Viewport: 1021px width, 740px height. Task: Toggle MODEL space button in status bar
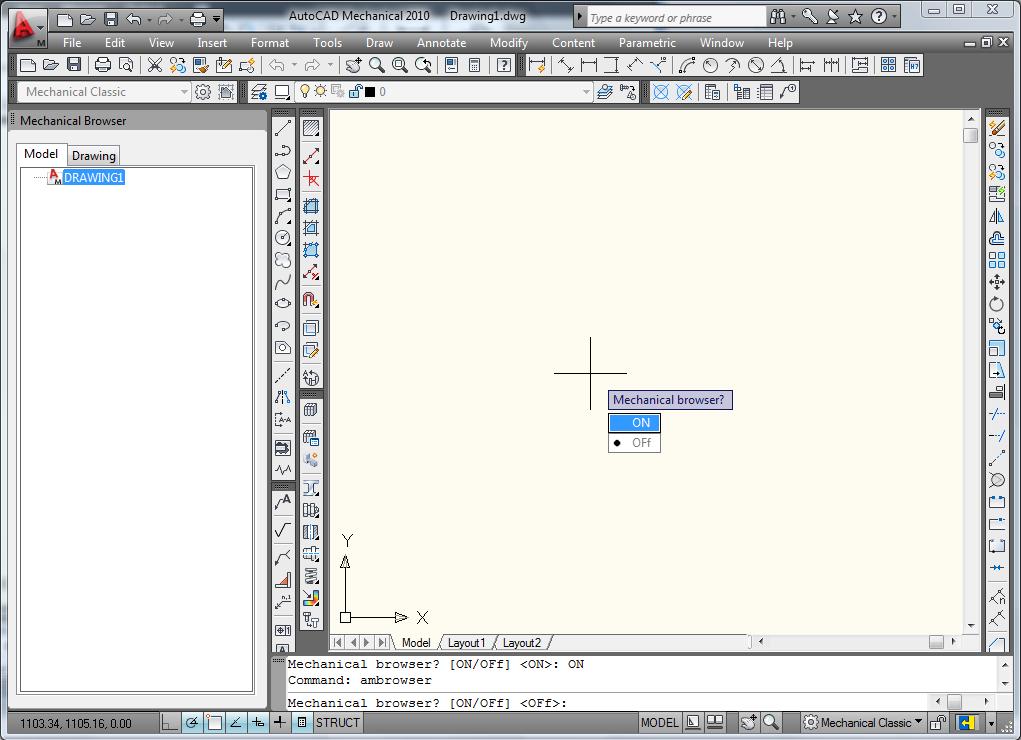pos(659,722)
